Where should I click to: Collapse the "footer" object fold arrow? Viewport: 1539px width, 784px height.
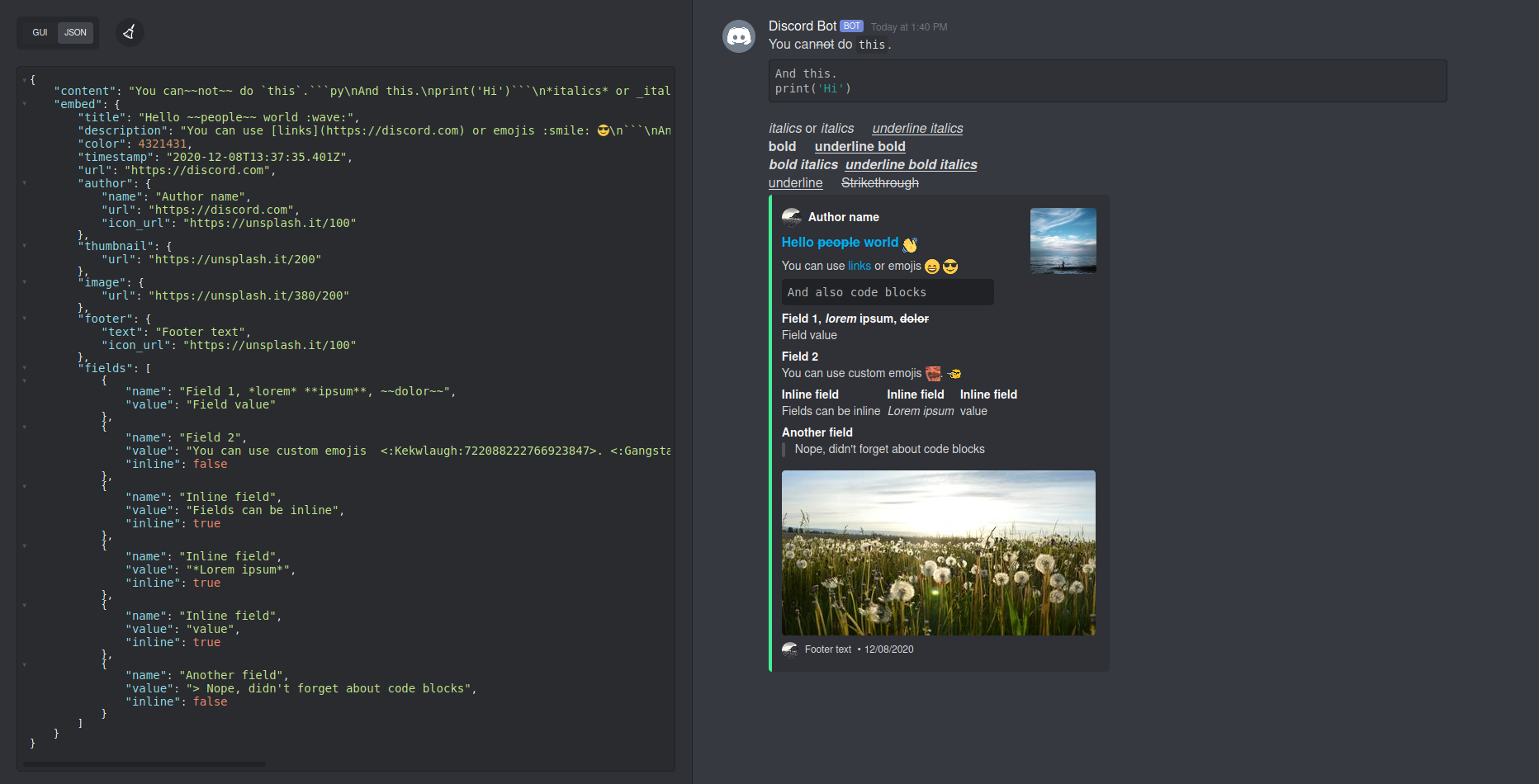click(25, 319)
